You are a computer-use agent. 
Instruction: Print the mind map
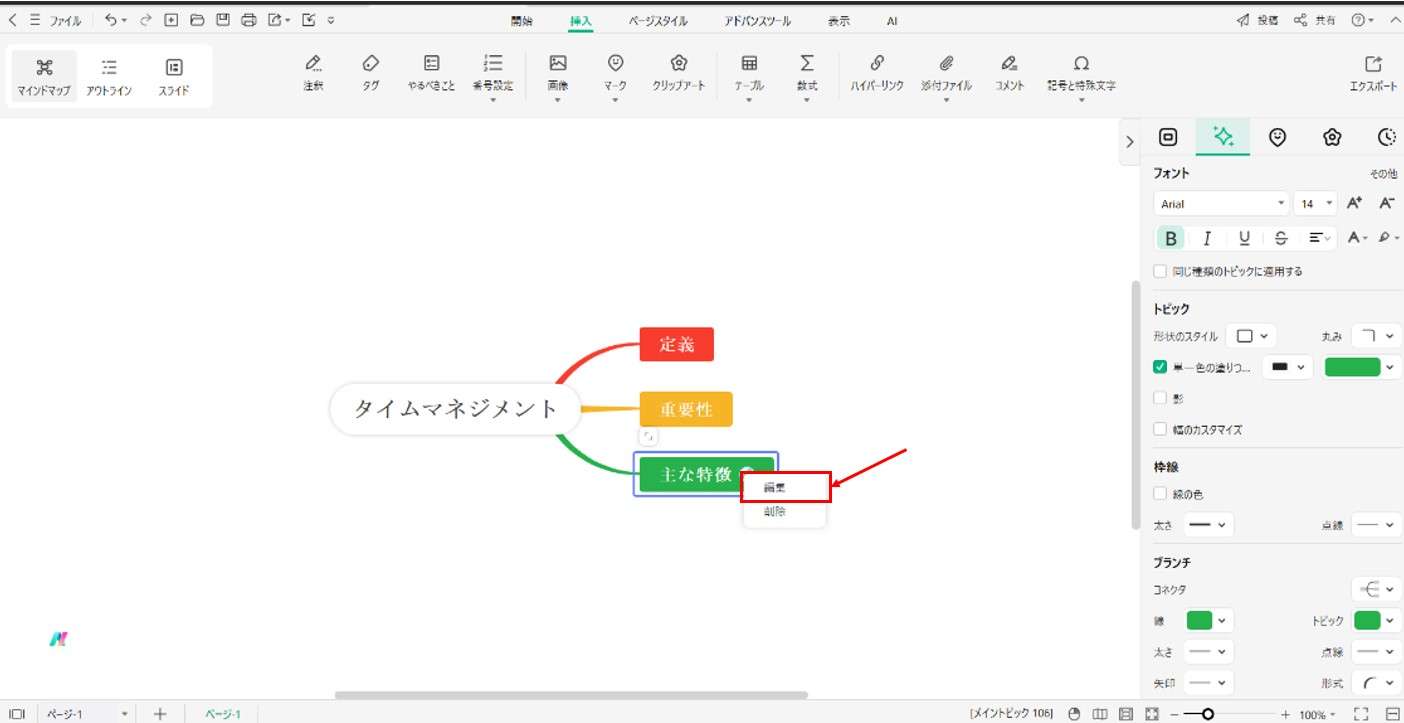[x=249, y=19]
